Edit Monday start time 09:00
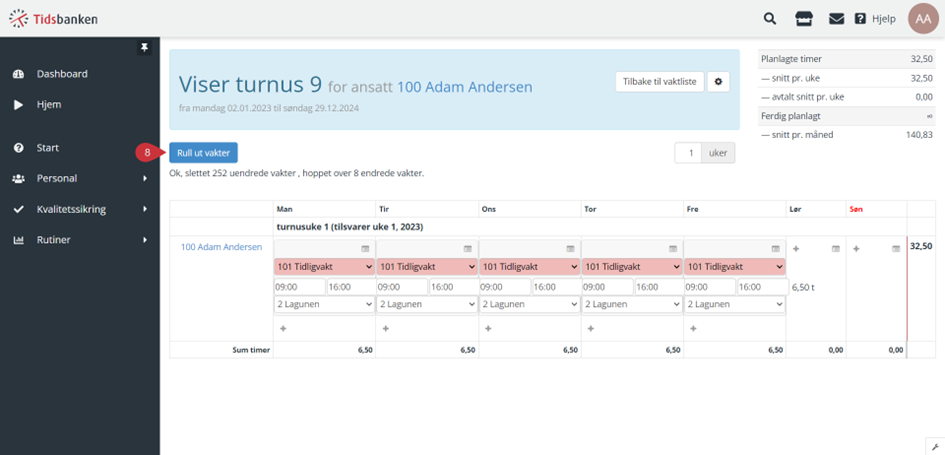This screenshot has width=945, height=455. click(x=300, y=287)
